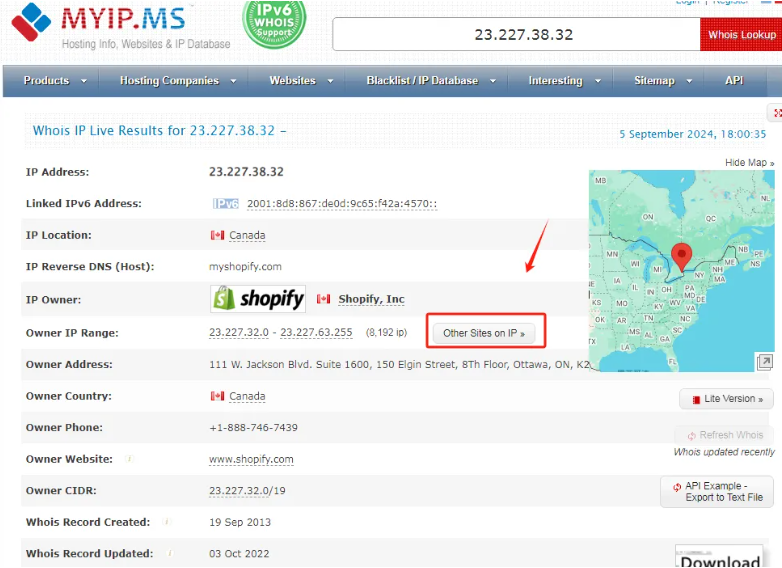
Task: Click the IP search input field
Action: pos(516,34)
